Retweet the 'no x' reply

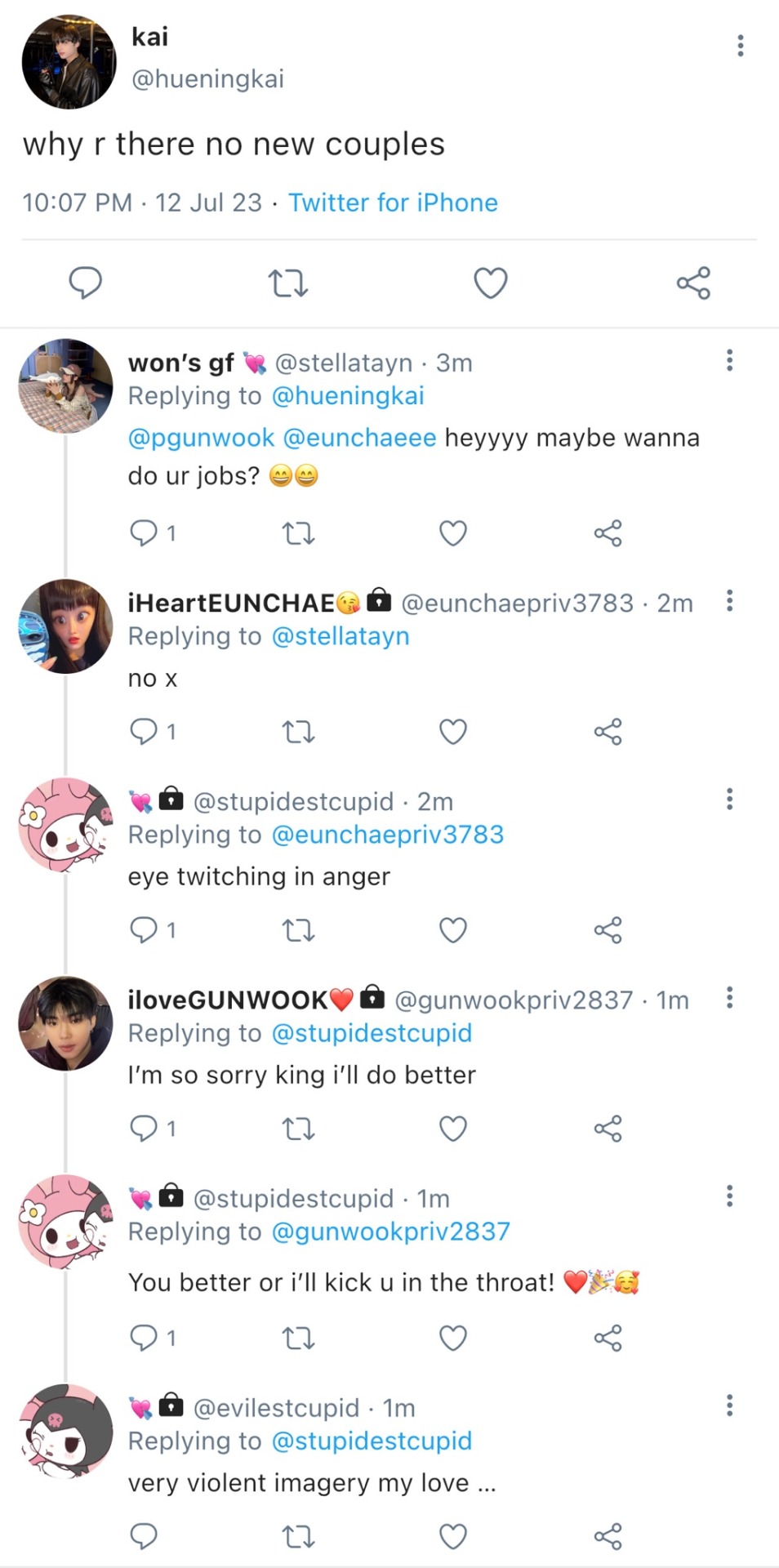point(298,732)
